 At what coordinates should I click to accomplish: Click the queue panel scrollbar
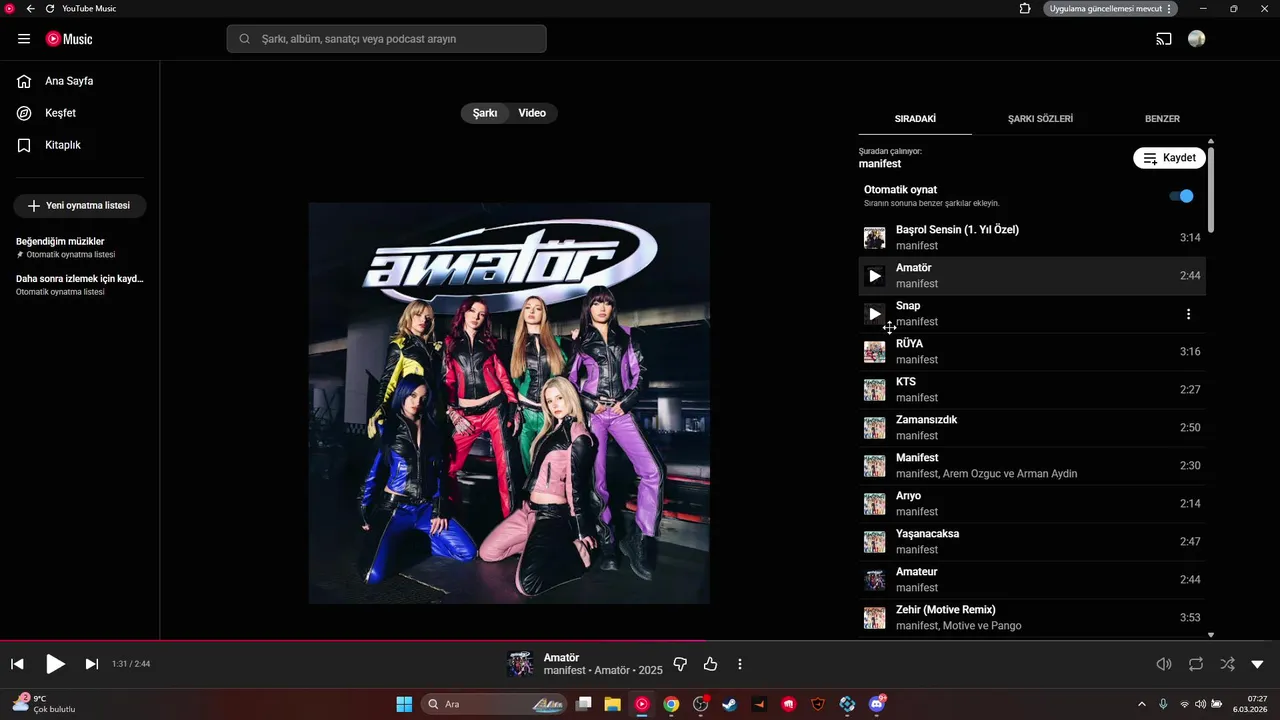pyautogui.click(x=1211, y=190)
